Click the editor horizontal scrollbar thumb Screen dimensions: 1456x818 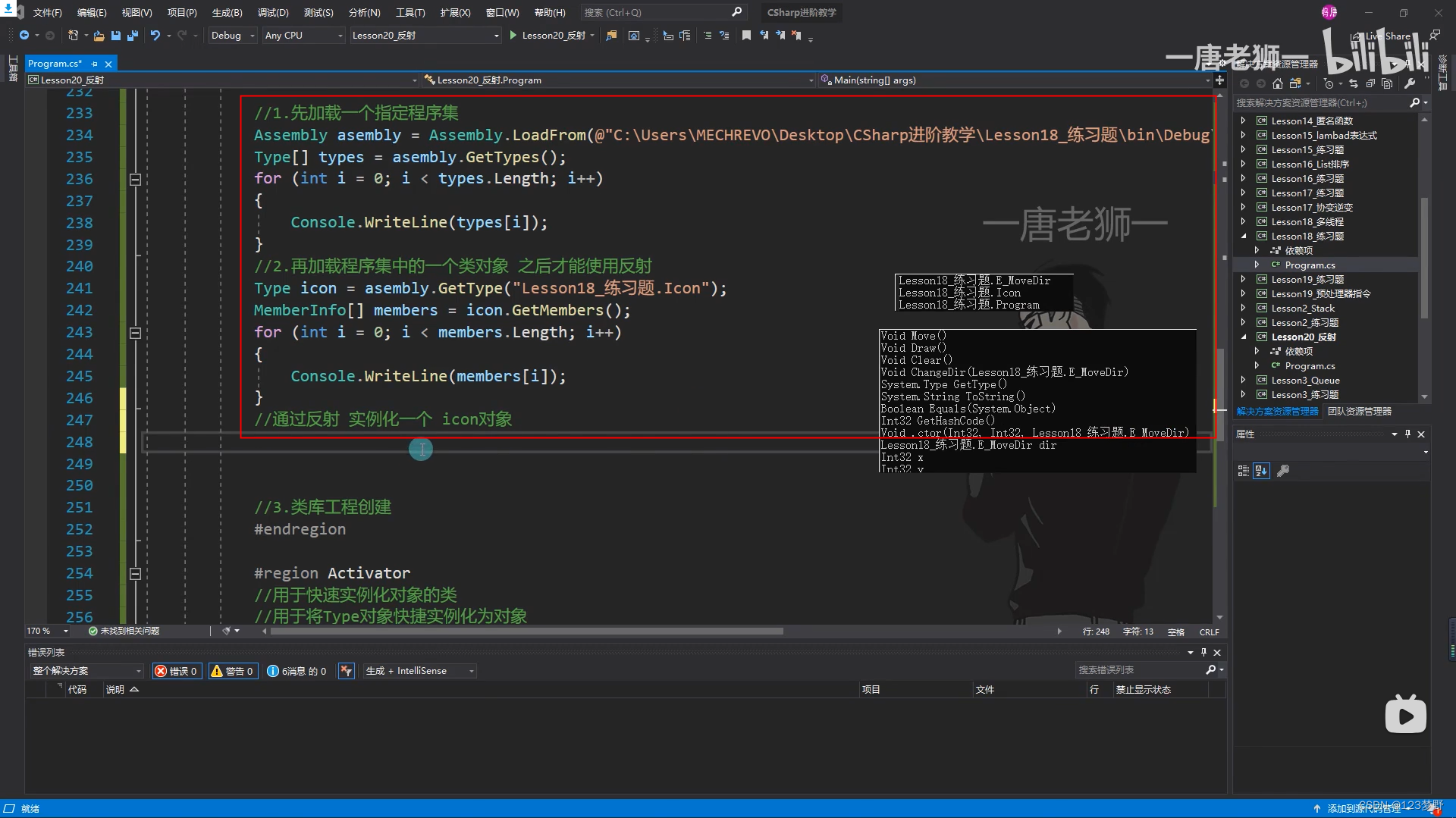(526, 631)
